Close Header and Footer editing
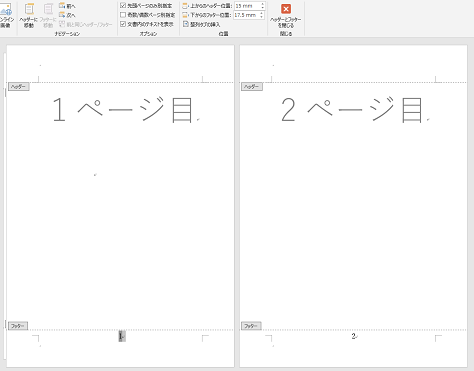Image resolution: width=474 pixels, height=371 pixels. point(286,16)
